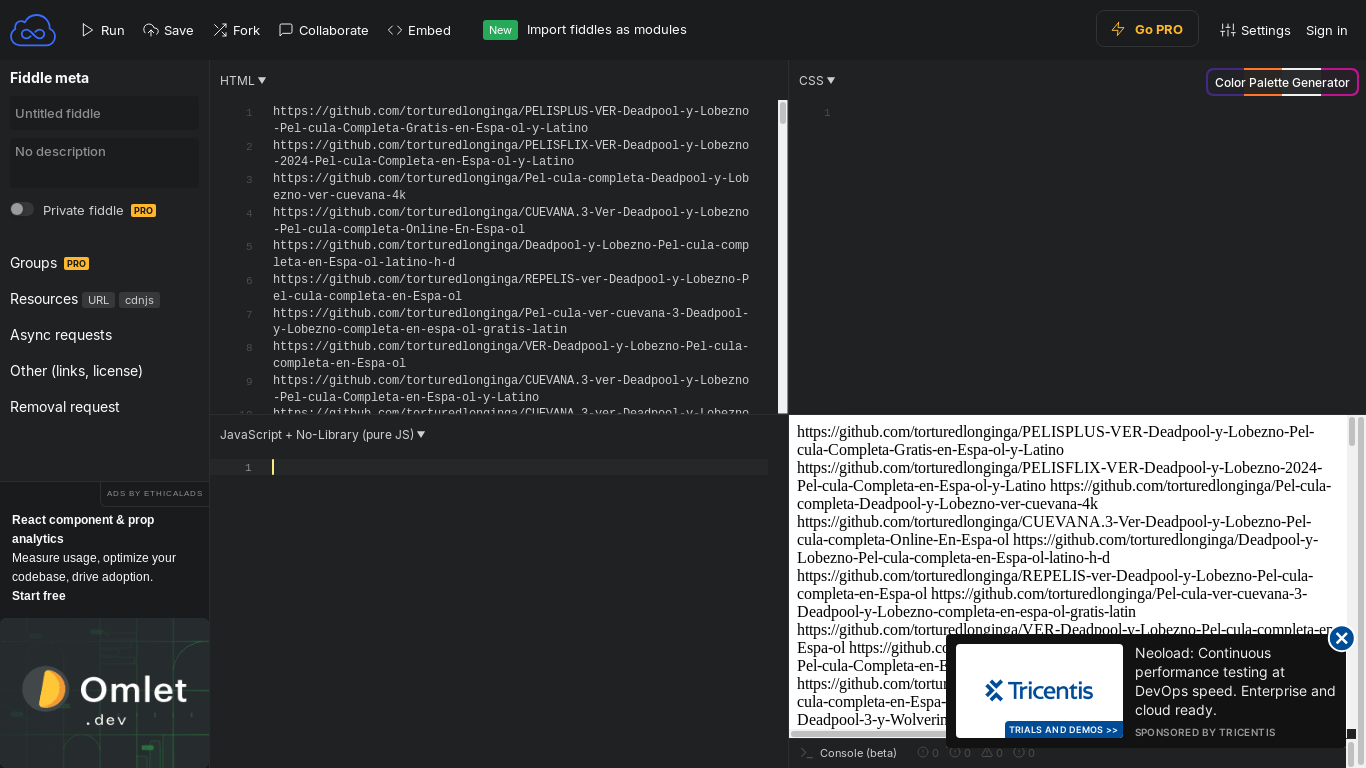Place cursor in the JavaScript editor line 1
The width and height of the screenshot is (1366, 768).
tap(519, 467)
